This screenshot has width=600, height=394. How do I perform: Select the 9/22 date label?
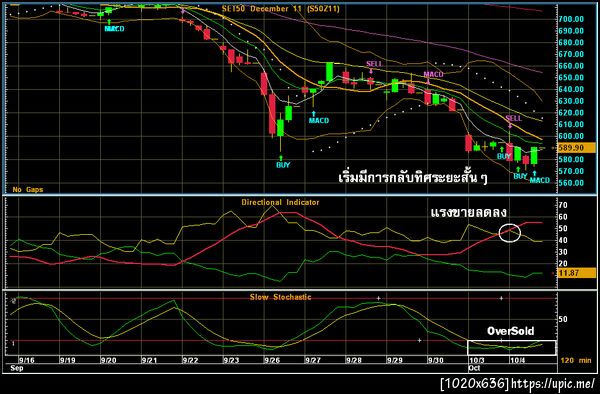190,360
